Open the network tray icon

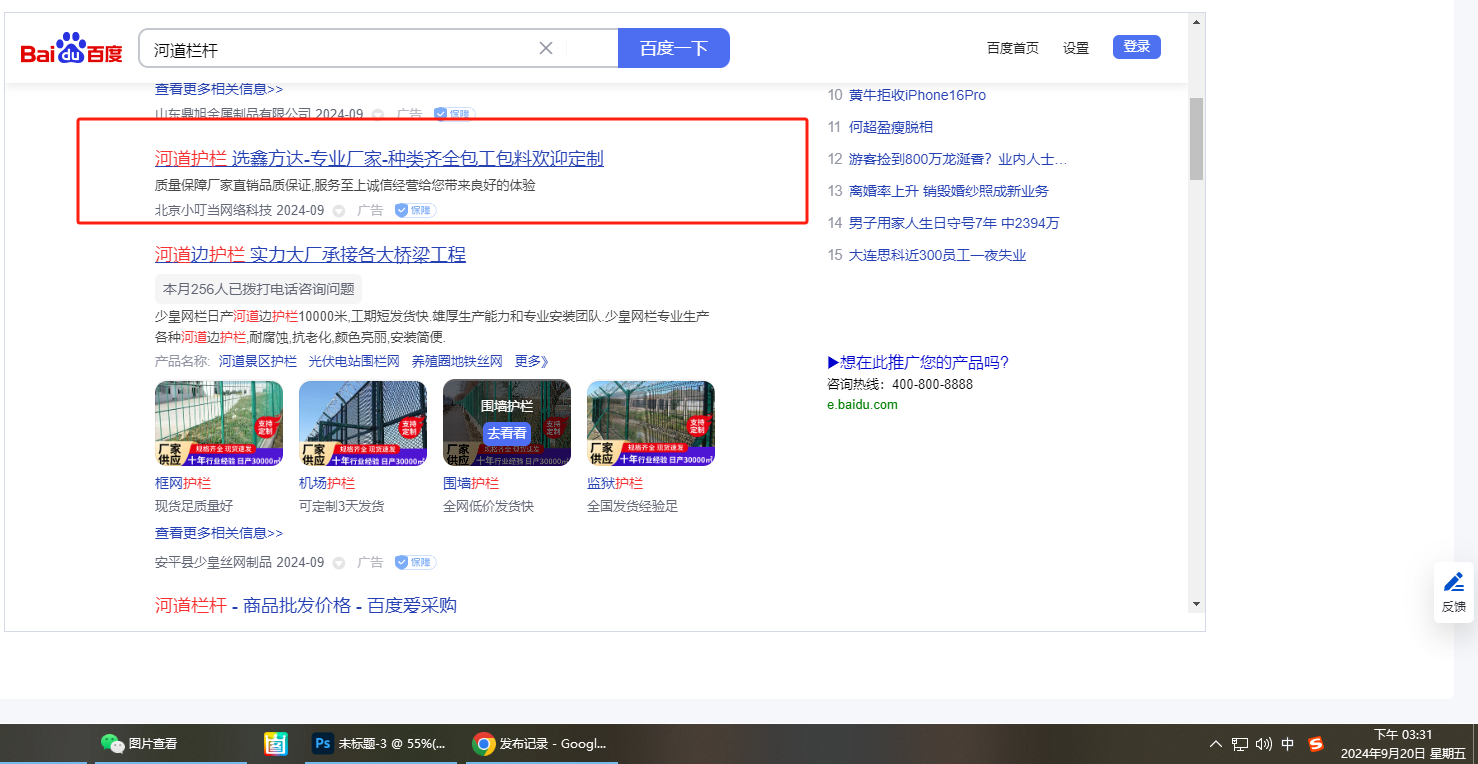click(1240, 744)
